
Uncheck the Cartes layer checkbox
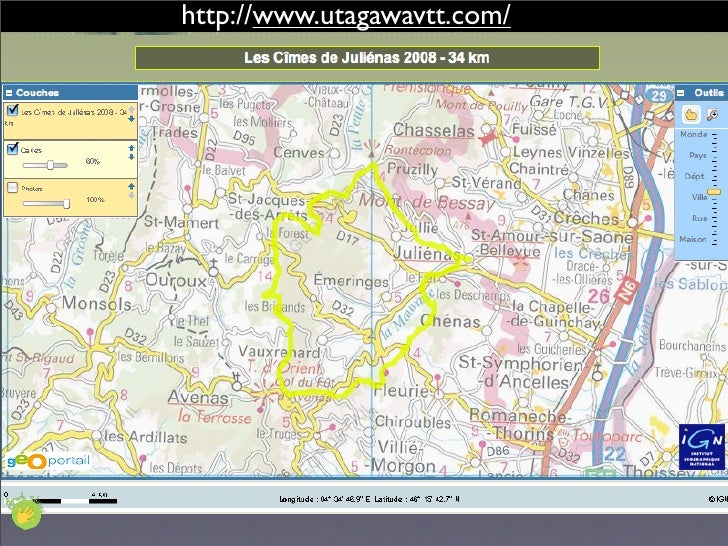[13, 148]
